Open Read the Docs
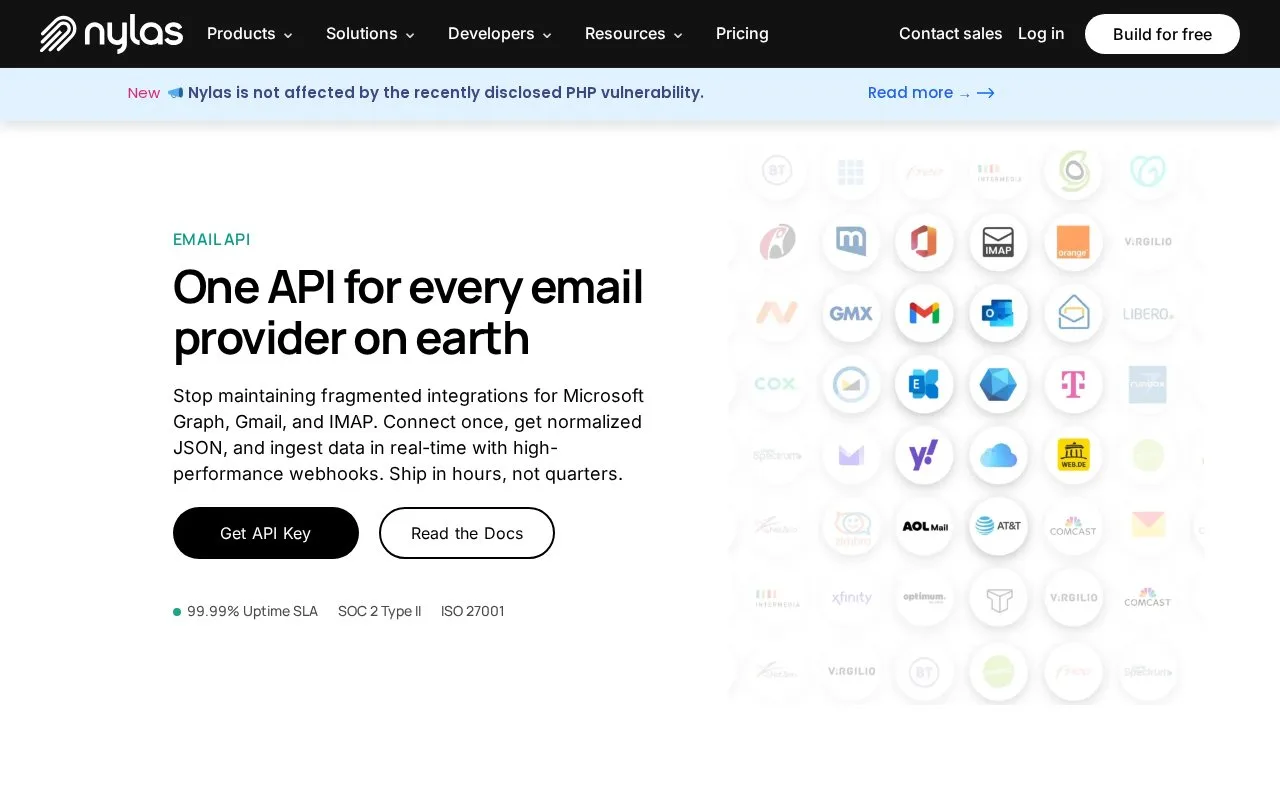This screenshot has height=800, width=1280. tap(467, 533)
